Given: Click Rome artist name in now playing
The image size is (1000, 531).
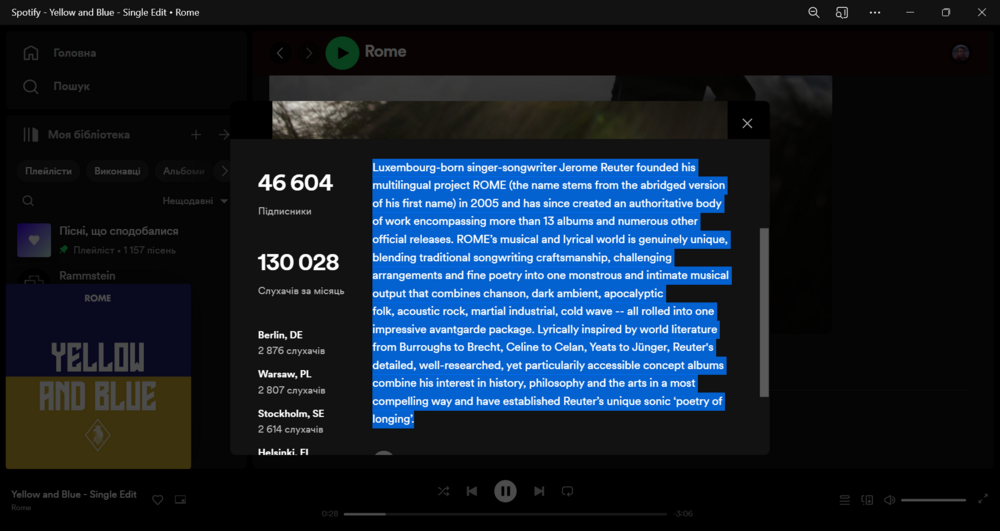Looking at the screenshot, I should tap(21, 508).
